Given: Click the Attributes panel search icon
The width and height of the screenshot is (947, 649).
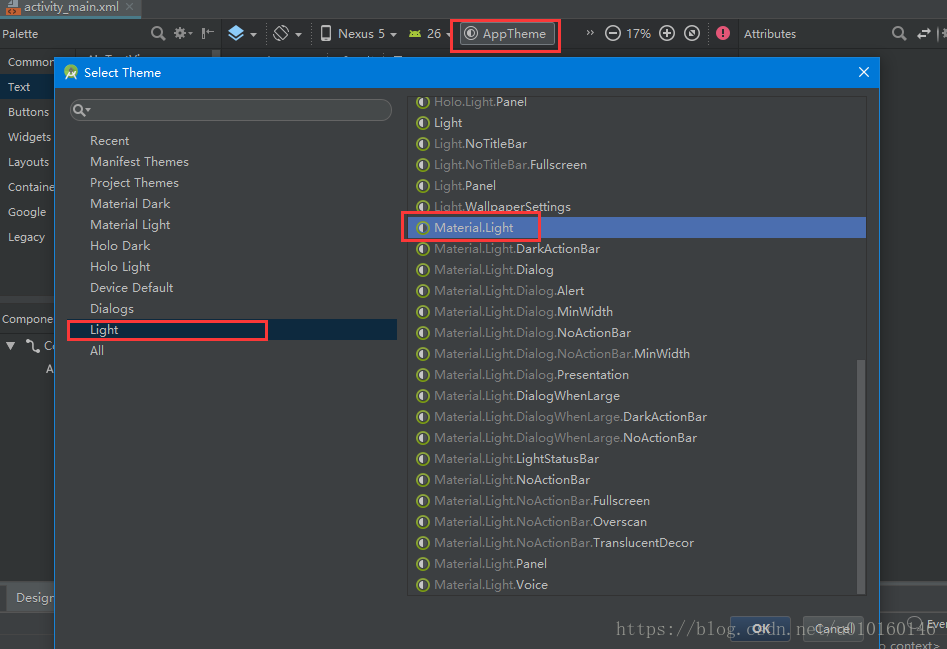Looking at the screenshot, I should [899, 33].
